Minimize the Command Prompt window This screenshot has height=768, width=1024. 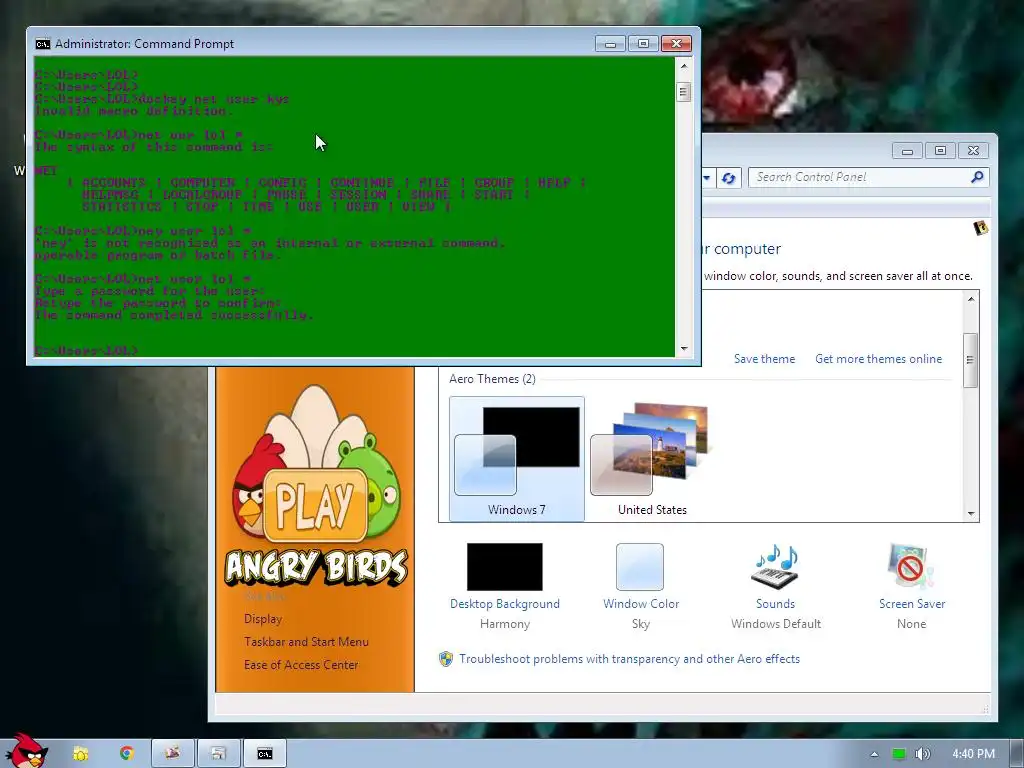click(x=611, y=44)
